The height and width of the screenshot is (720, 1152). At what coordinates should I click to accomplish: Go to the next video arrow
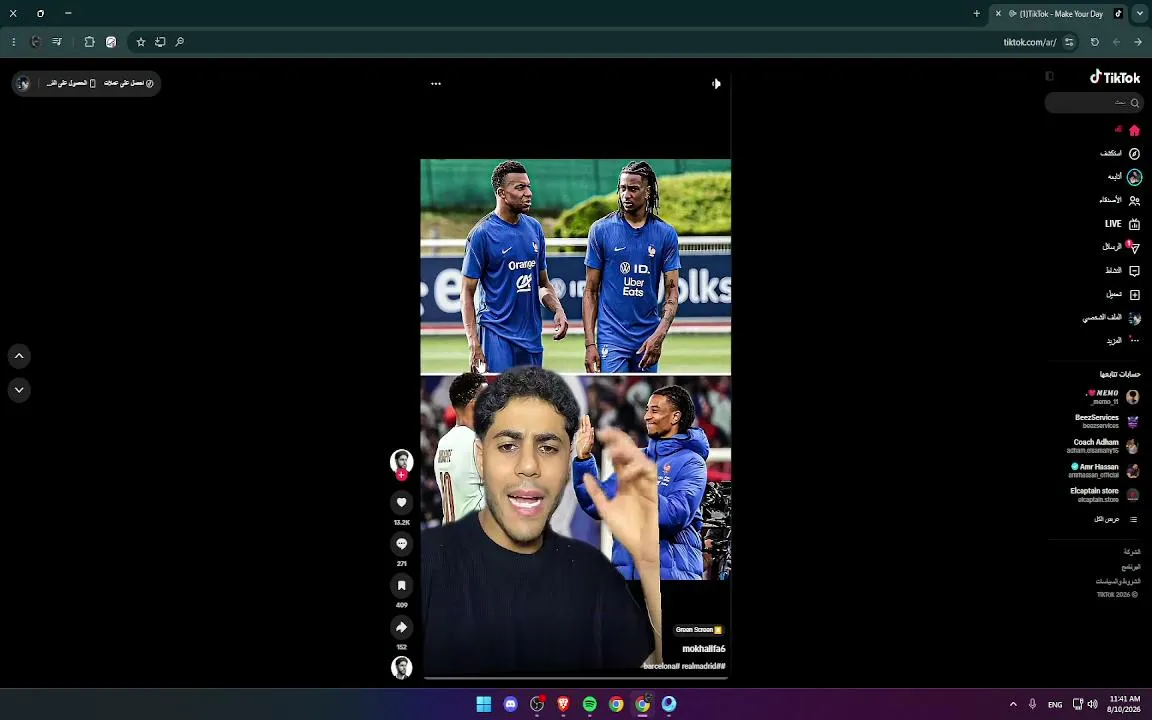[19, 390]
